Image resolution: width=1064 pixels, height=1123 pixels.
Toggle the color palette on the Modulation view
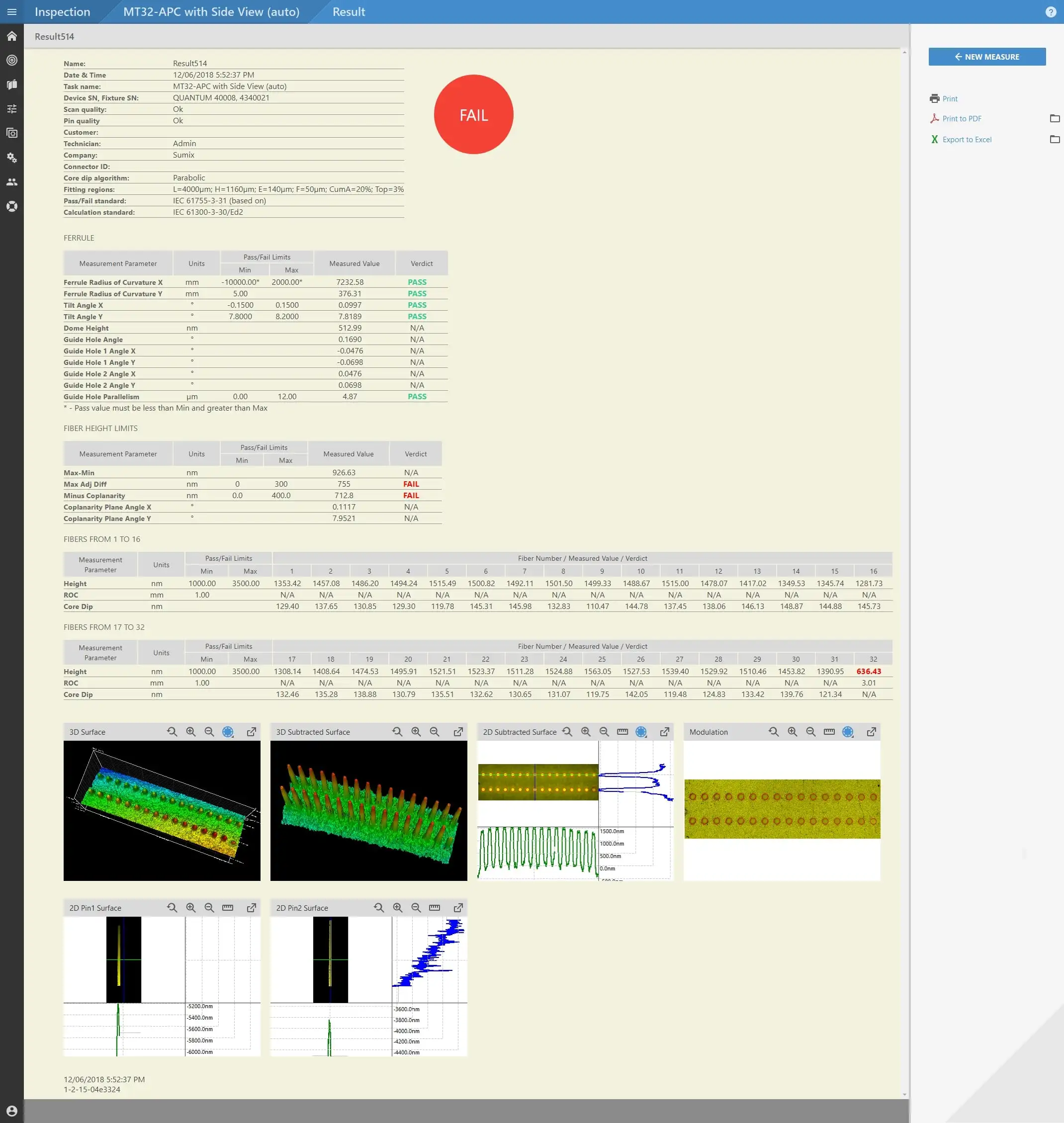point(848,732)
